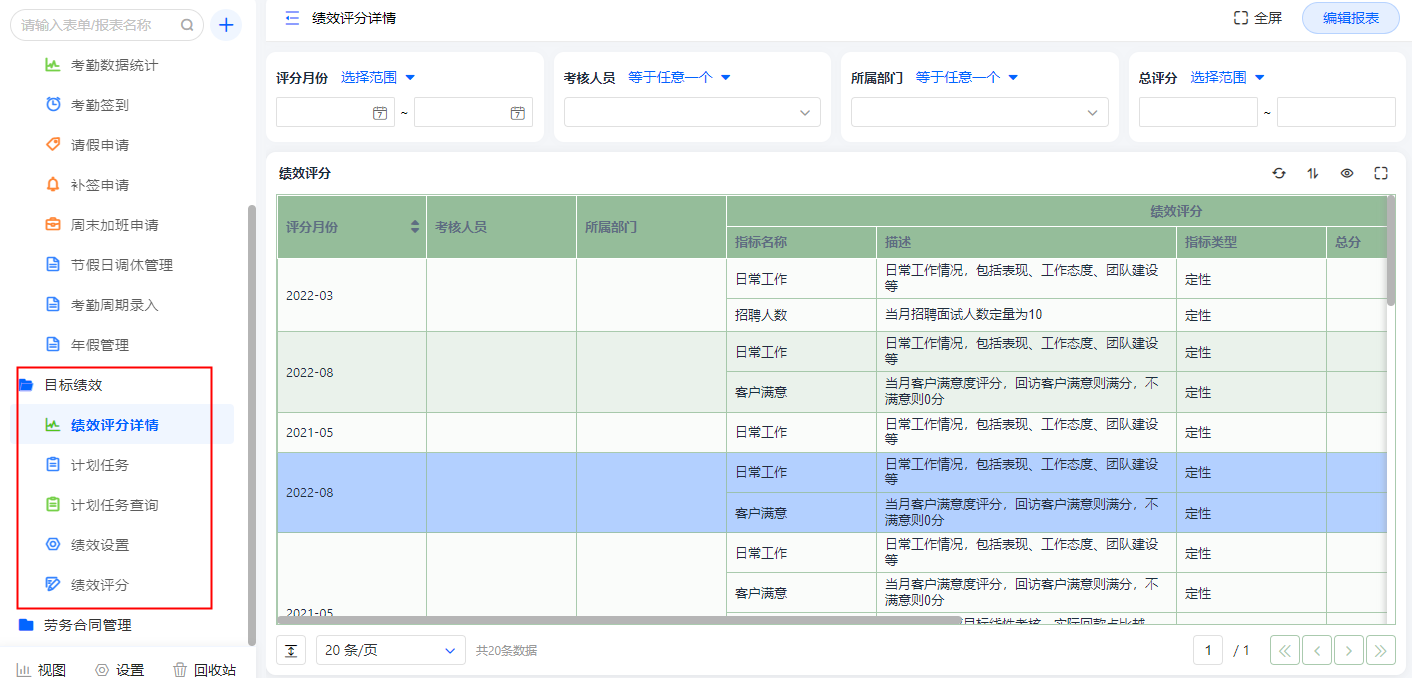The image size is (1412, 678).
Task: Go to the next page with pagination arrow
Action: point(1348,650)
